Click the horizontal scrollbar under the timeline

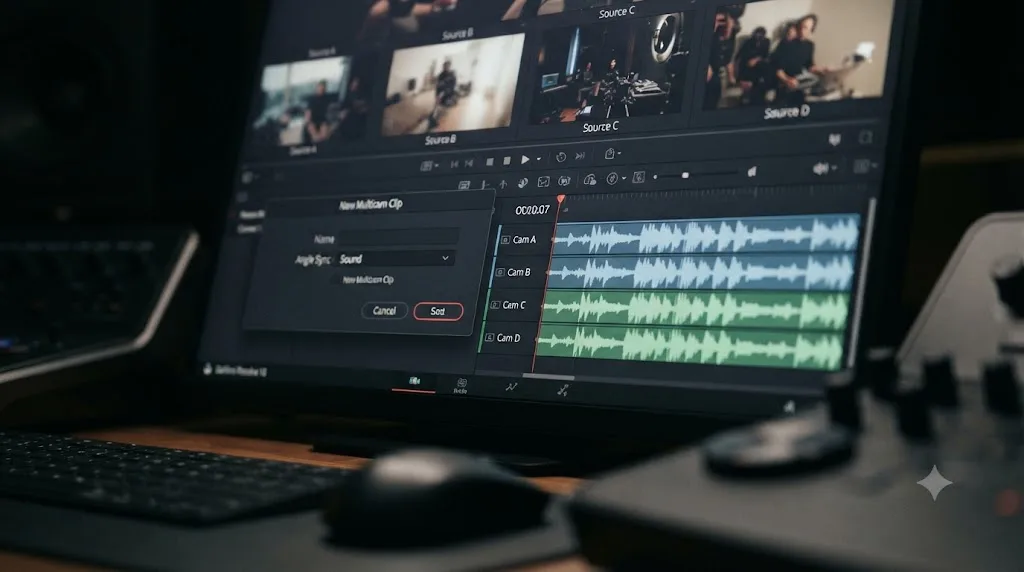point(549,377)
